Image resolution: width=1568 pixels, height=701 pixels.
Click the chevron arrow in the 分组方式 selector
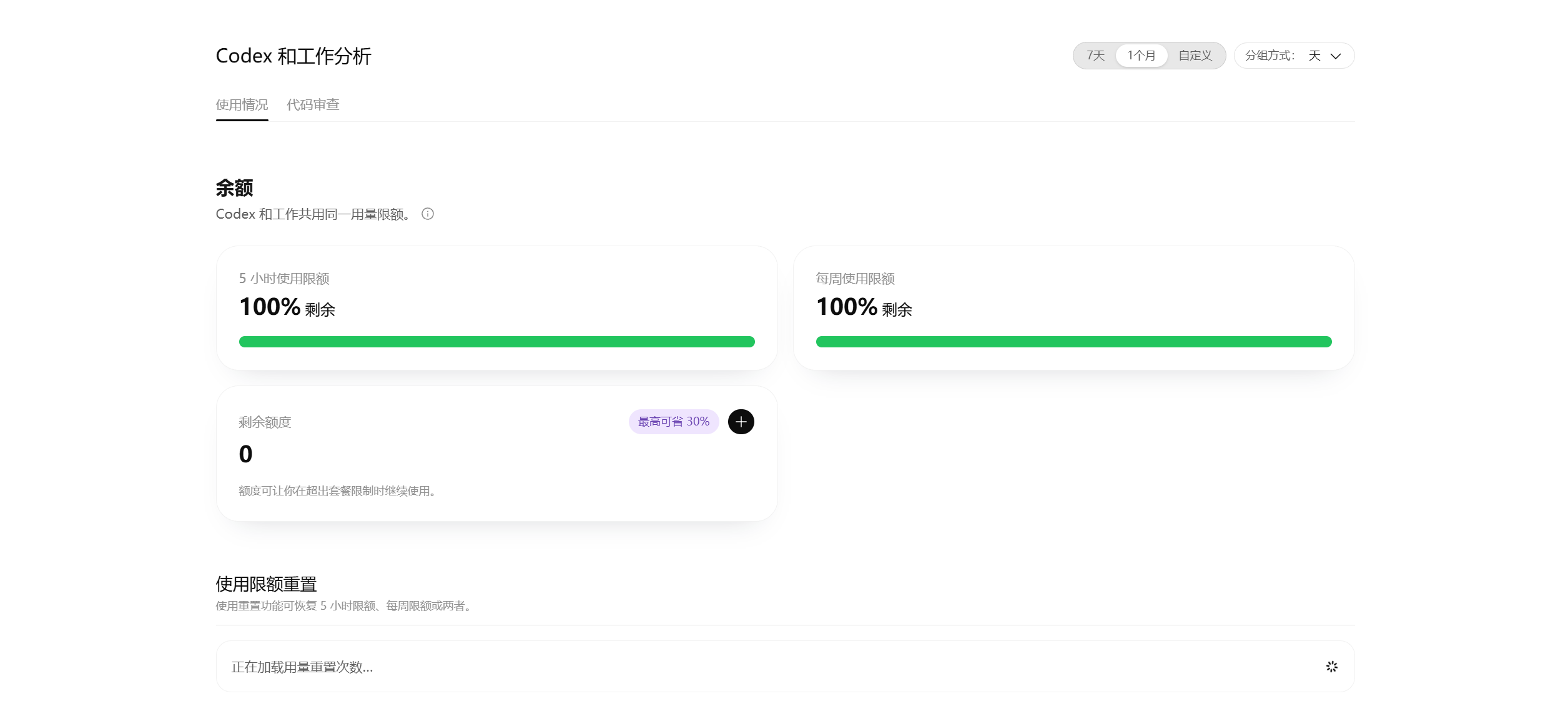pos(1336,56)
